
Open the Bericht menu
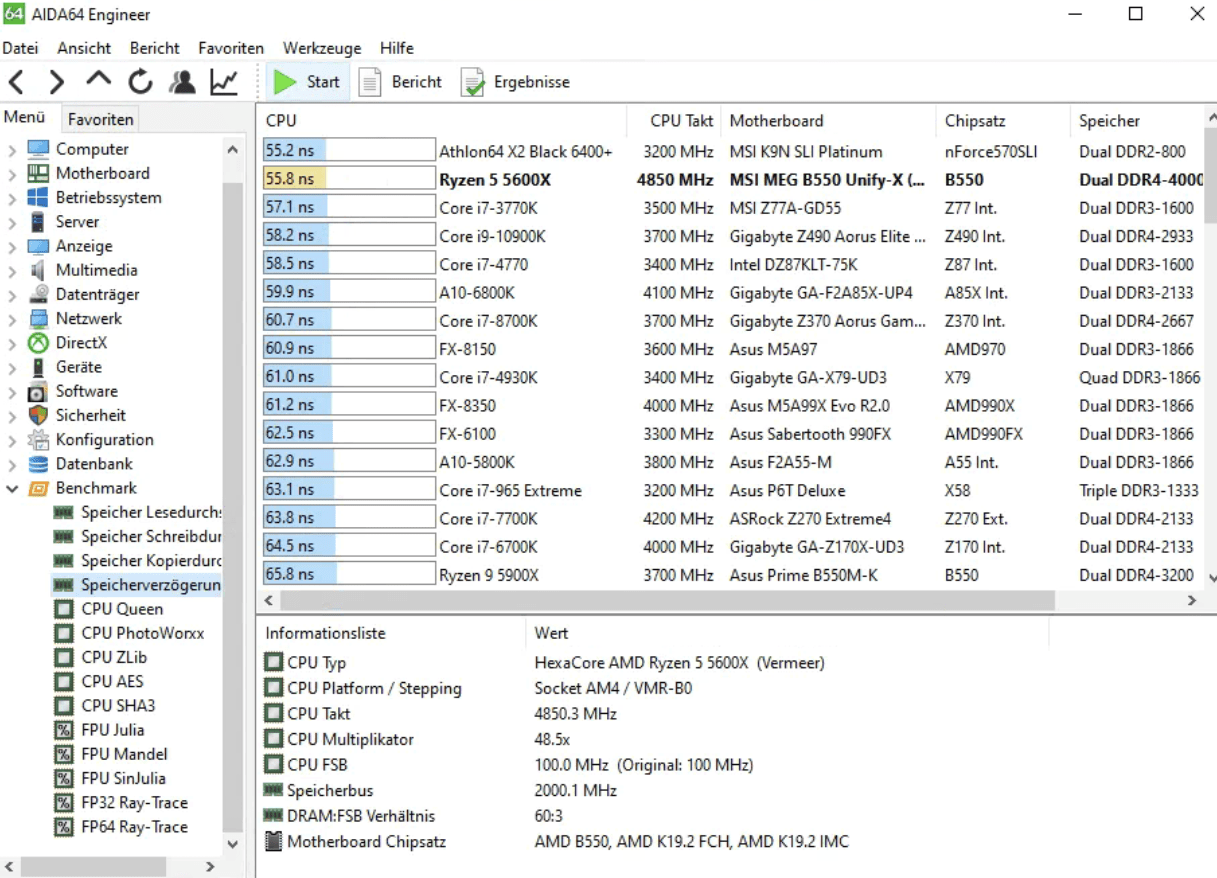155,48
